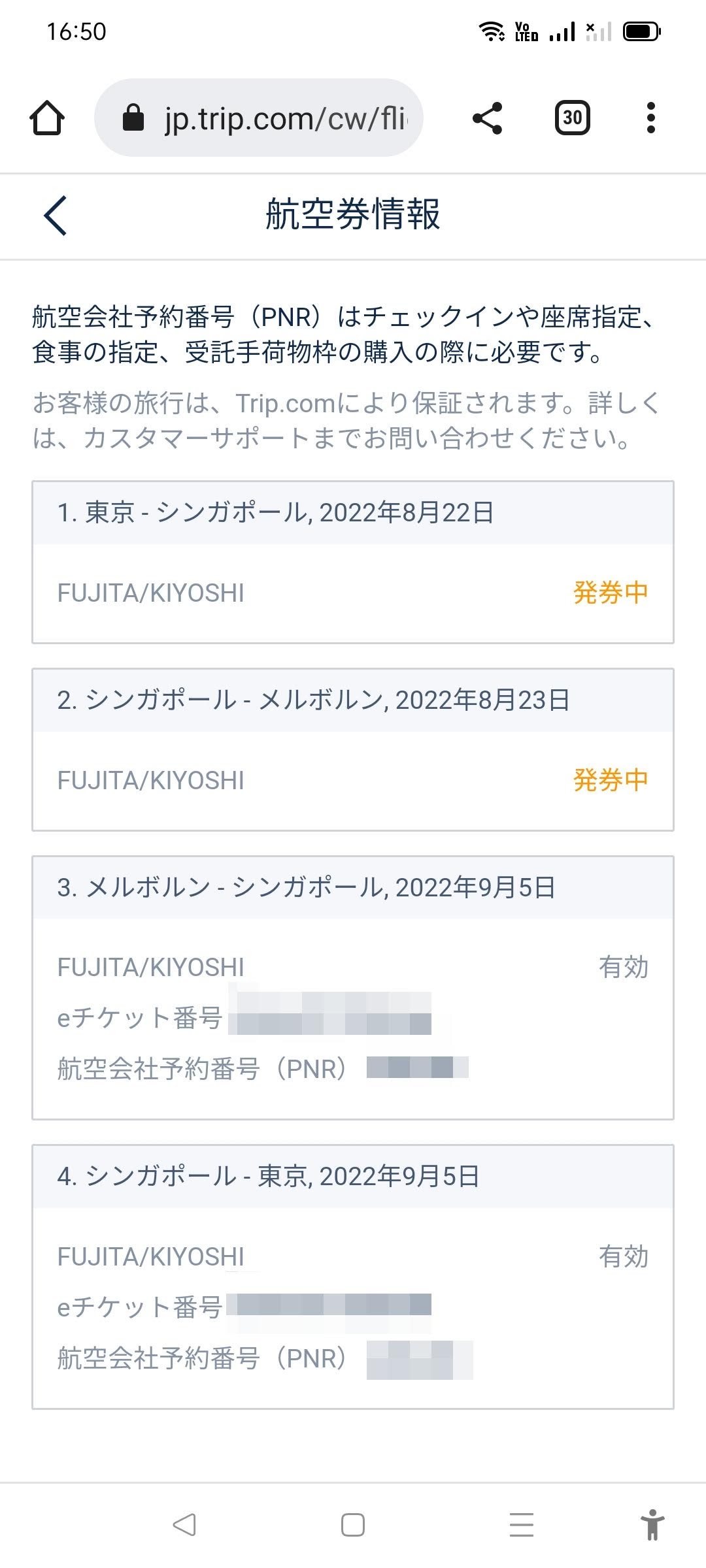The height and width of the screenshot is (1568, 706).
Task: Focus the jp.trip.com URL address bar
Action: point(284,118)
